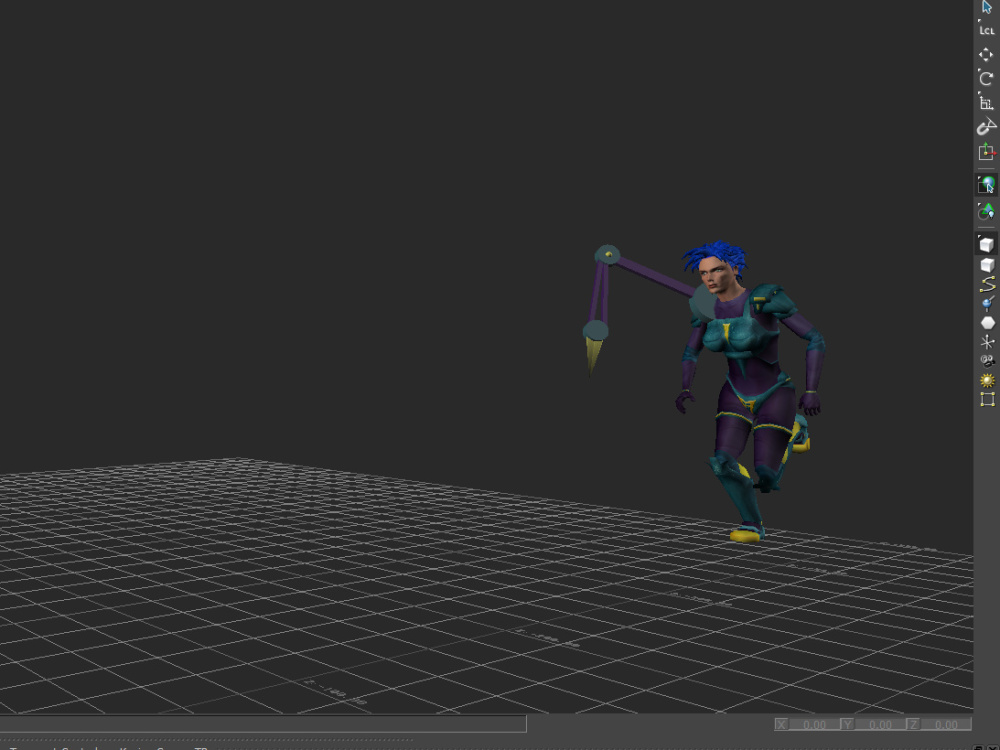This screenshot has width=1000, height=750.
Task: Switch the Lcl reference mode button
Action: [x=987, y=29]
